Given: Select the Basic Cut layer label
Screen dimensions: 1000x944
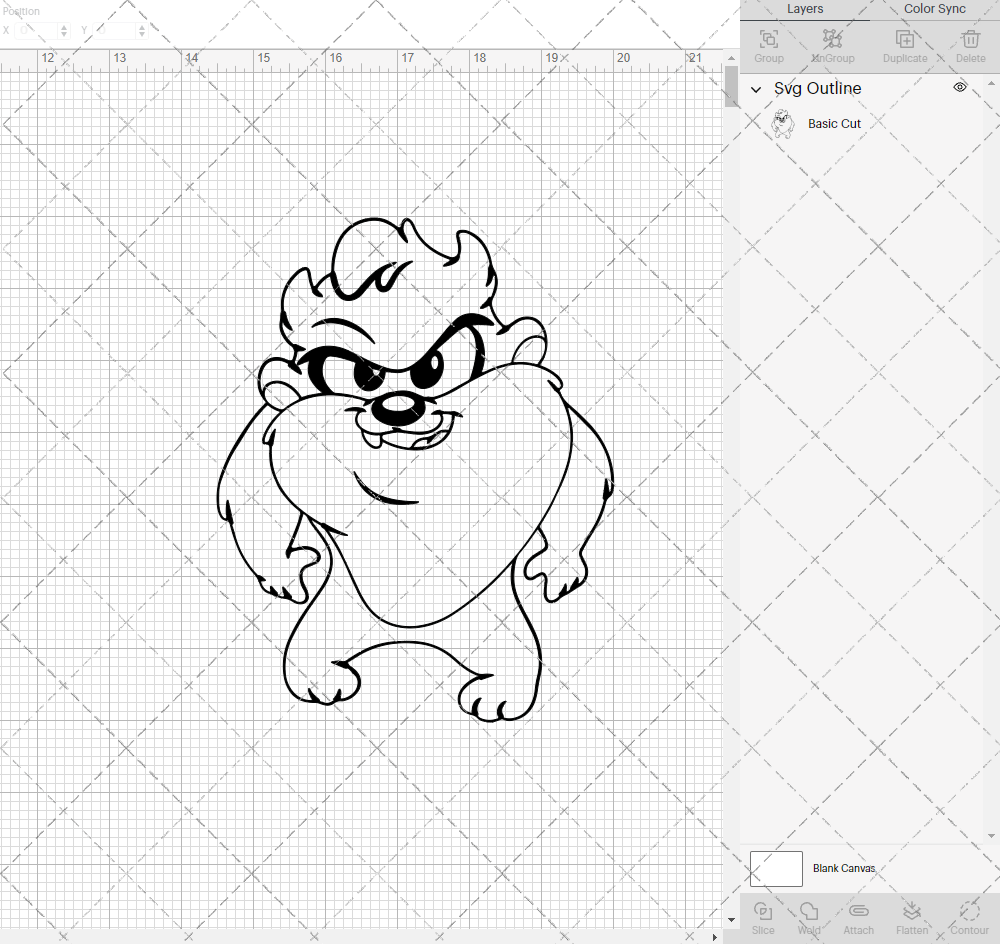Looking at the screenshot, I should [x=834, y=124].
